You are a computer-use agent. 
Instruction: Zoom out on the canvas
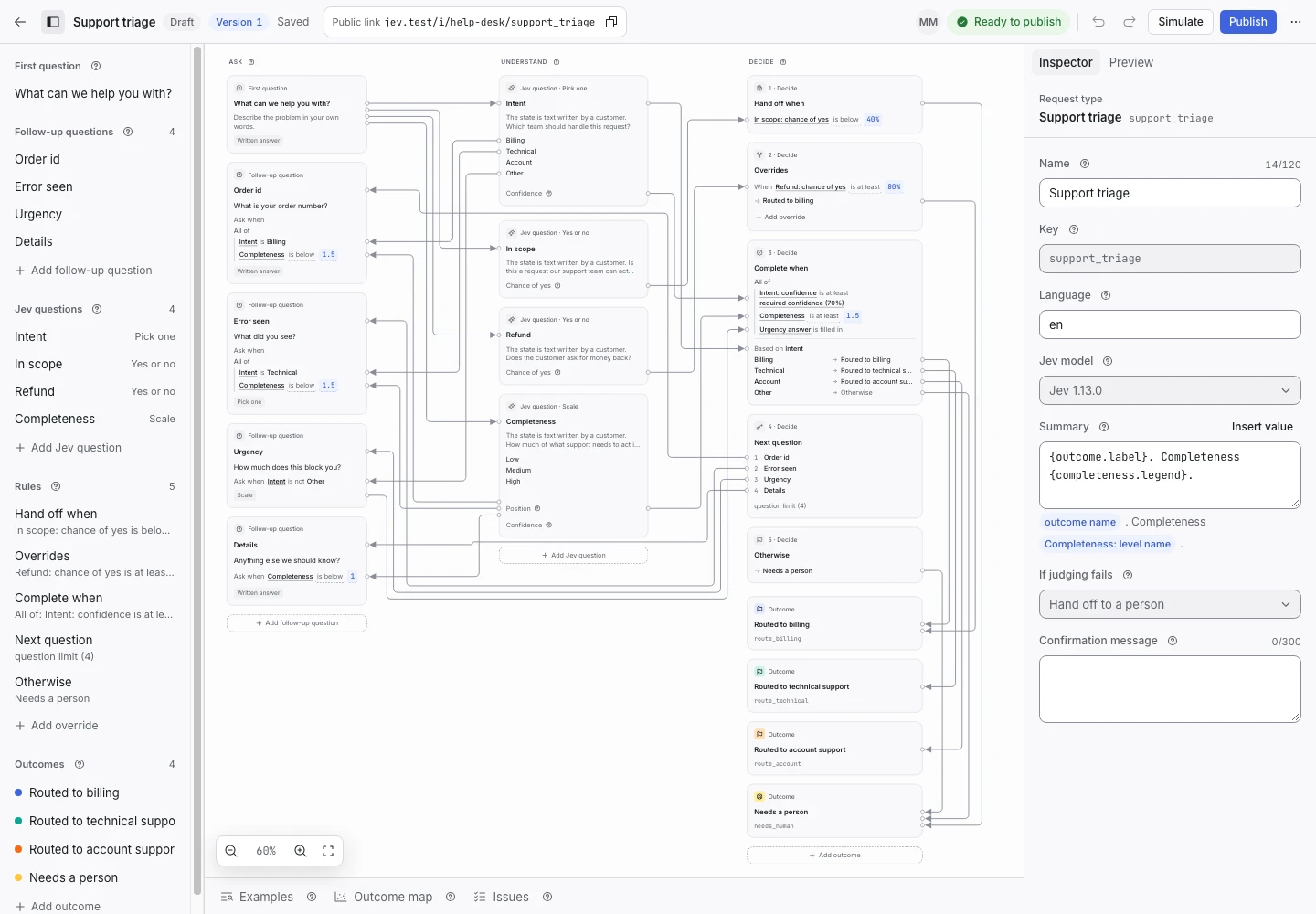click(231, 851)
